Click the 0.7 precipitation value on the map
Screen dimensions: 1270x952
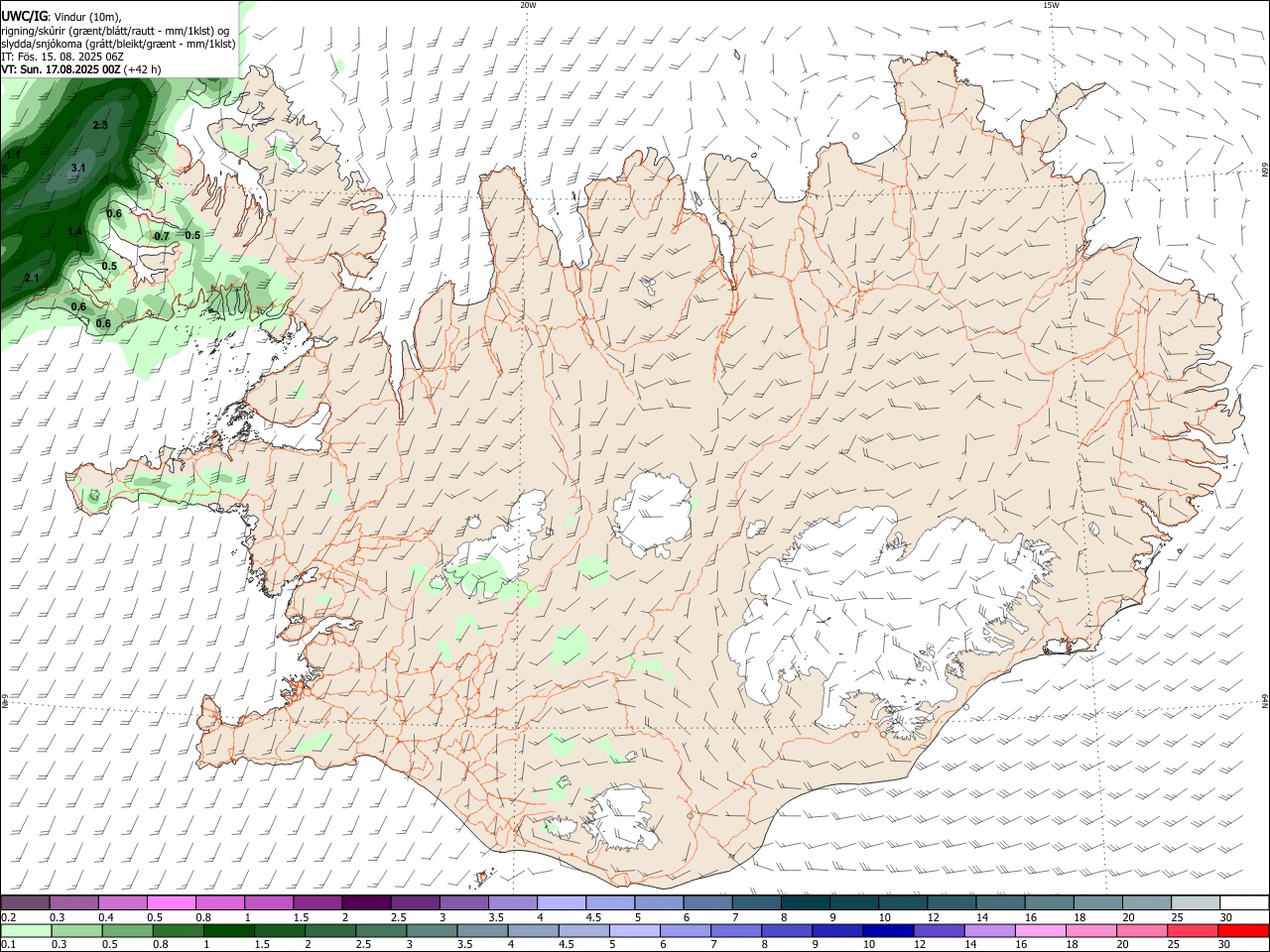click(x=163, y=236)
